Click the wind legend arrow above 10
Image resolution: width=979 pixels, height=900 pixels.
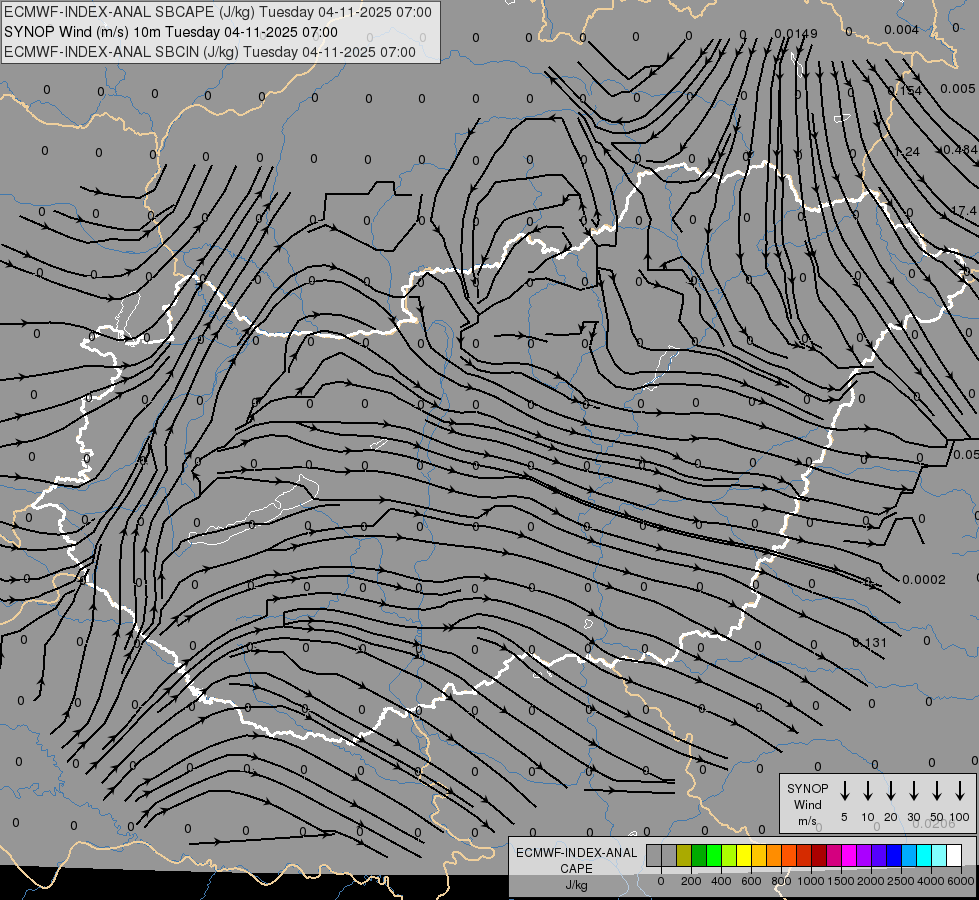pos(867,790)
